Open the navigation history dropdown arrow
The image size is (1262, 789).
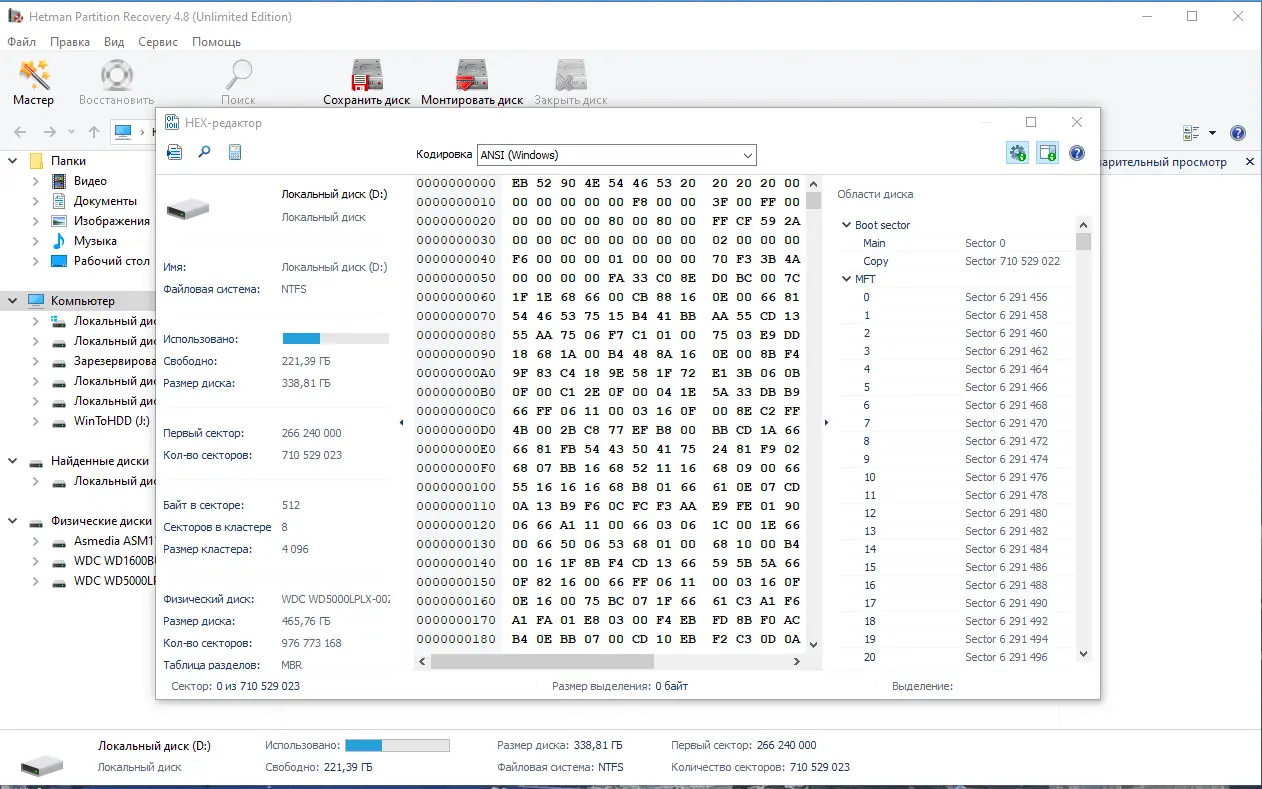pos(71,132)
